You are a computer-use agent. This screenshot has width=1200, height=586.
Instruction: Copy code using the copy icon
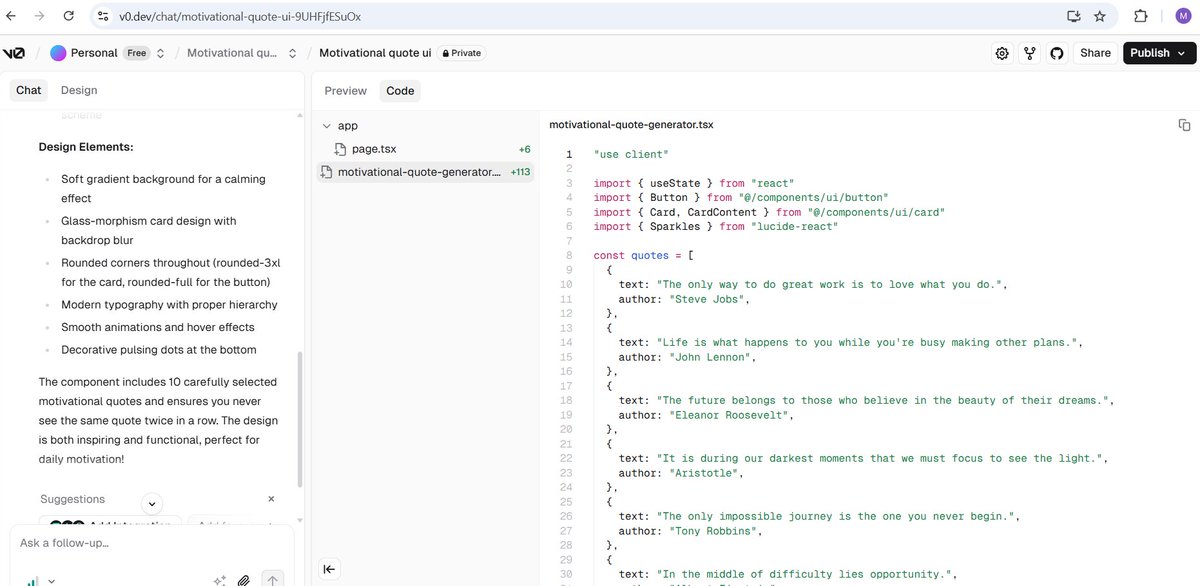point(1184,125)
